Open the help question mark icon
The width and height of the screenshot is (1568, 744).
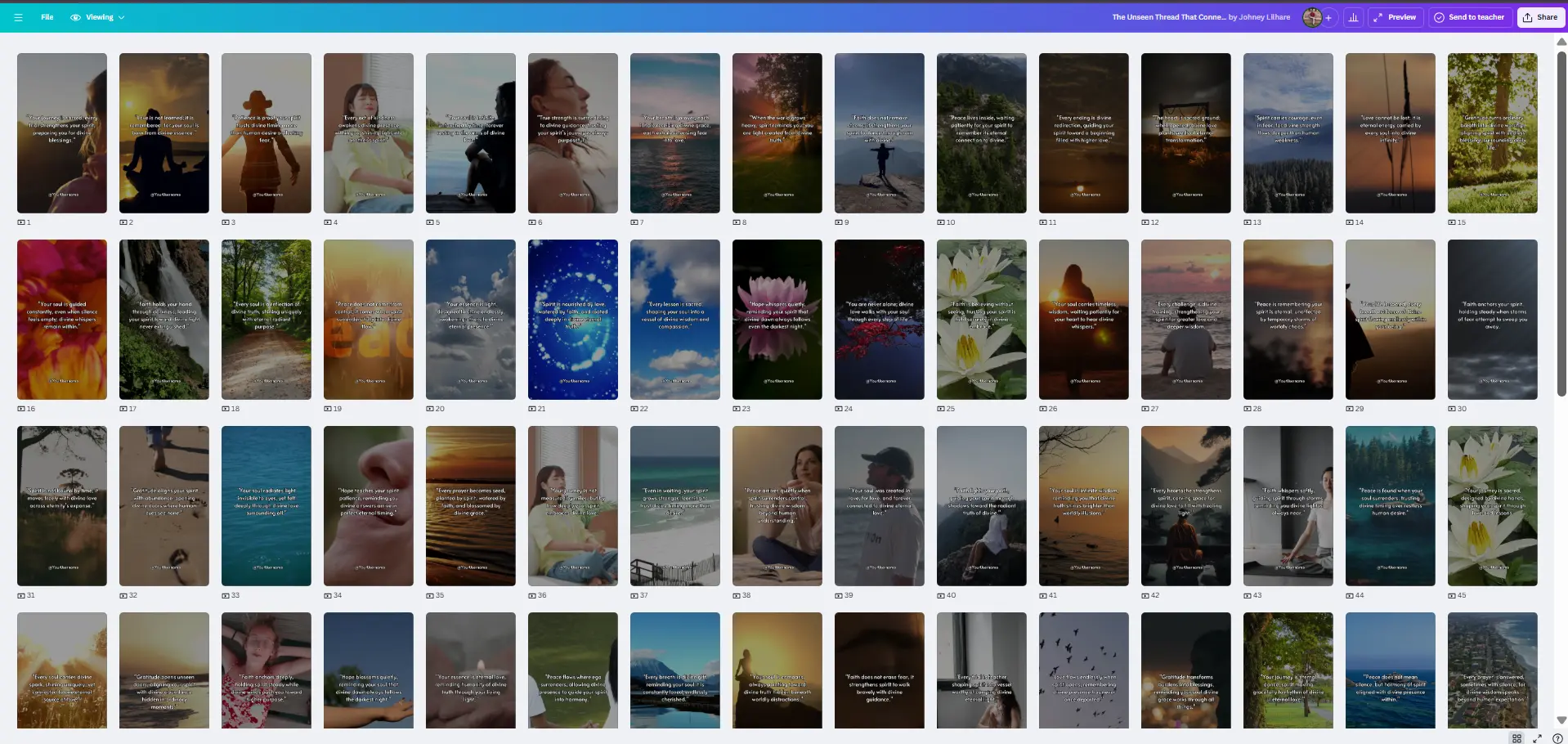pos(1557,738)
